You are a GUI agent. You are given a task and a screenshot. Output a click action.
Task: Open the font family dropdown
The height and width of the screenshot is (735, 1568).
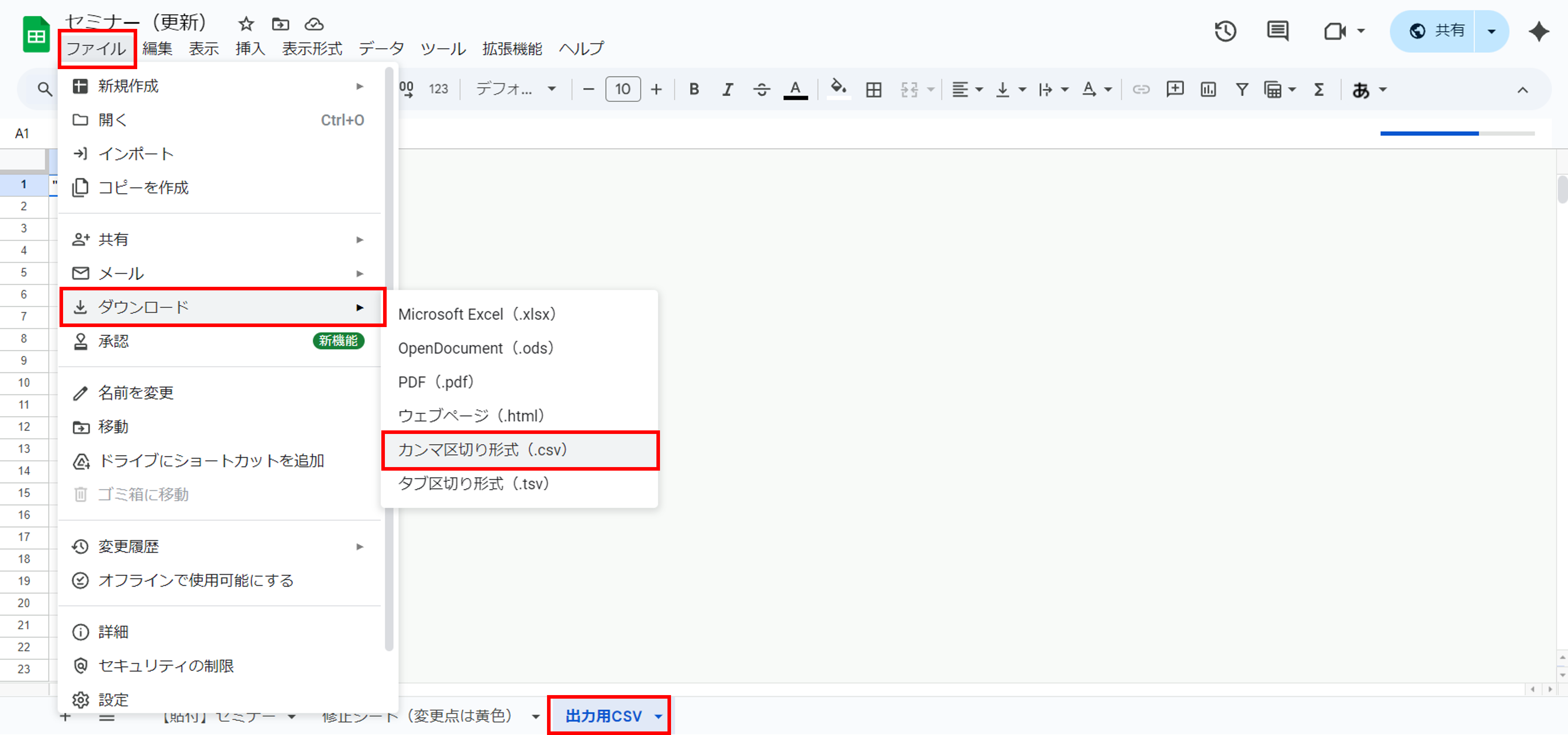(x=515, y=89)
